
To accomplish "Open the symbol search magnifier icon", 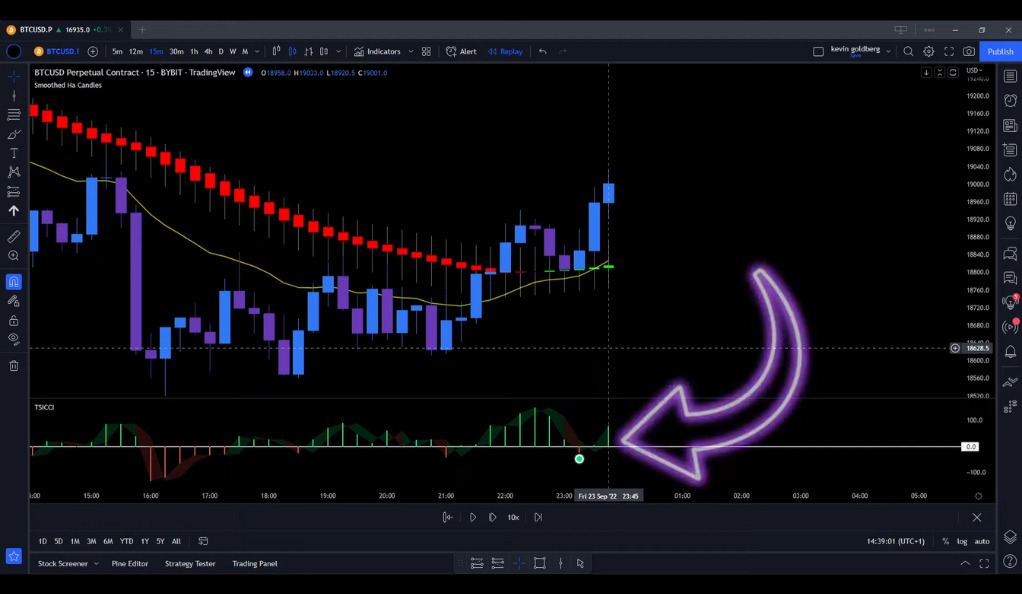I will [x=908, y=52].
